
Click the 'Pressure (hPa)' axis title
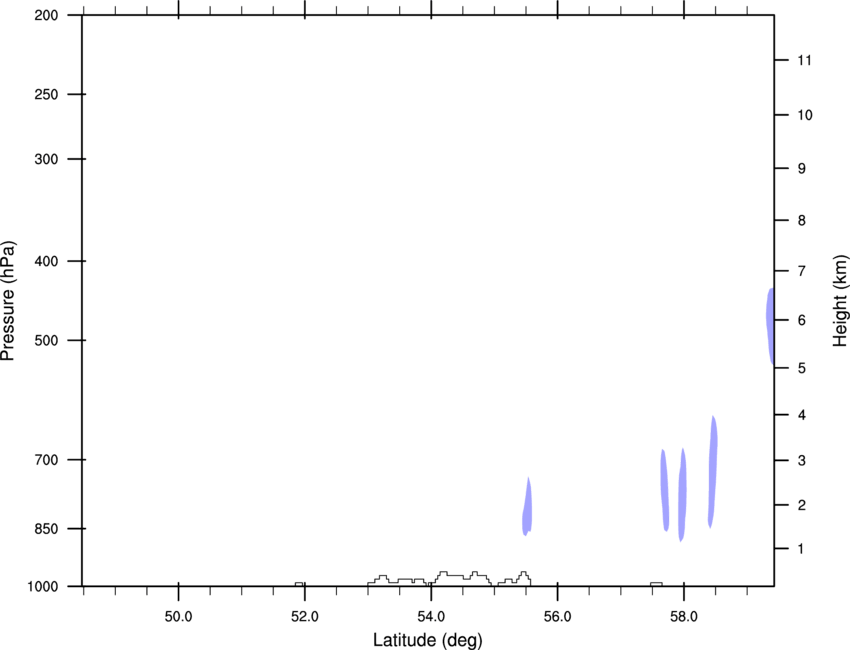(8, 301)
